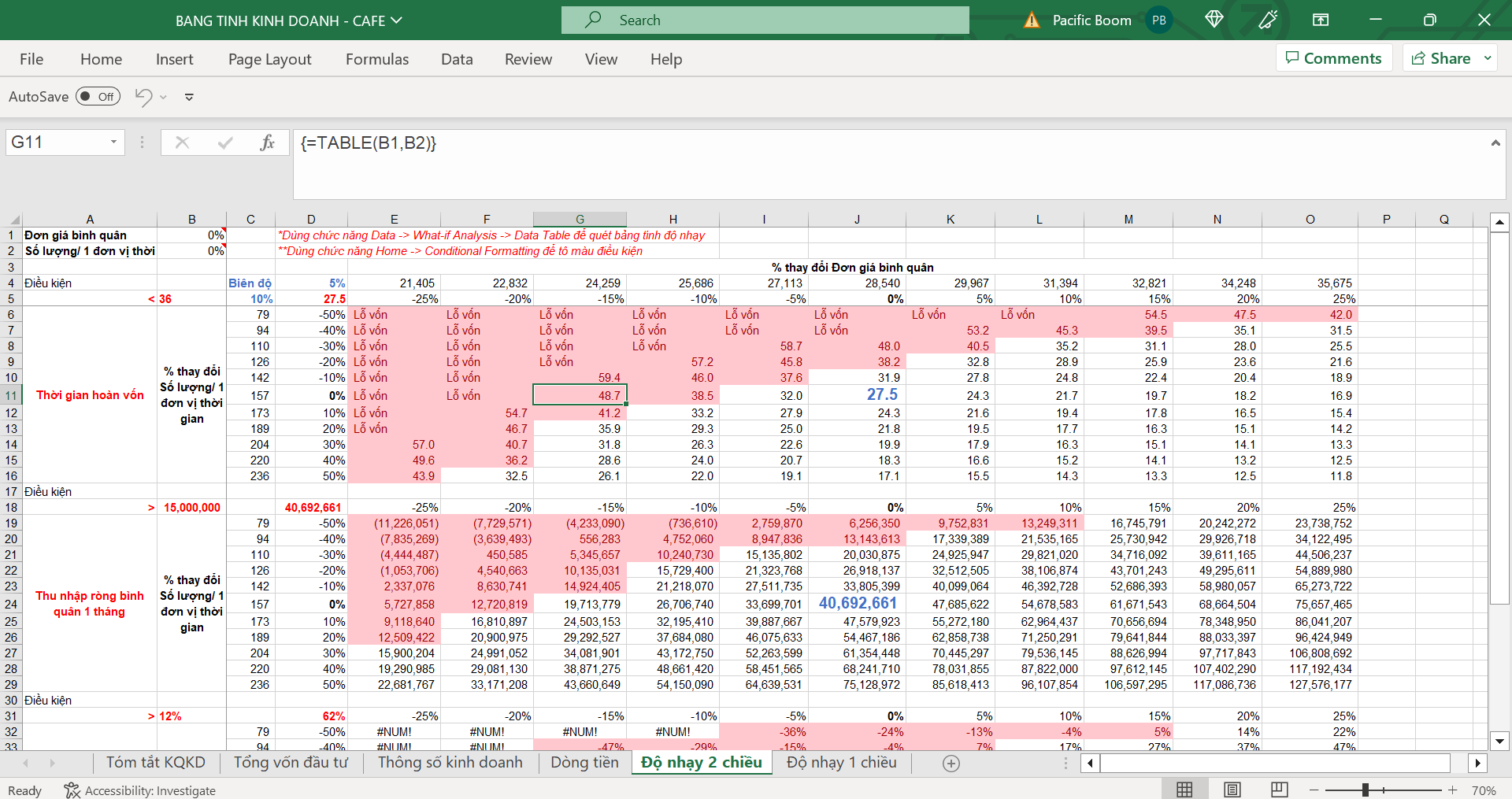The width and height of the screenshot is (1512, 799).
Task: Click the add new sheet plus icon
Action: tap(951, 763)
